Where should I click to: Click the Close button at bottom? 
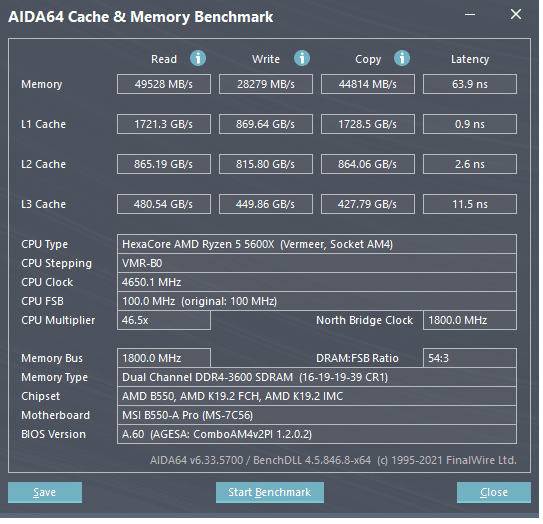[494, 492]
